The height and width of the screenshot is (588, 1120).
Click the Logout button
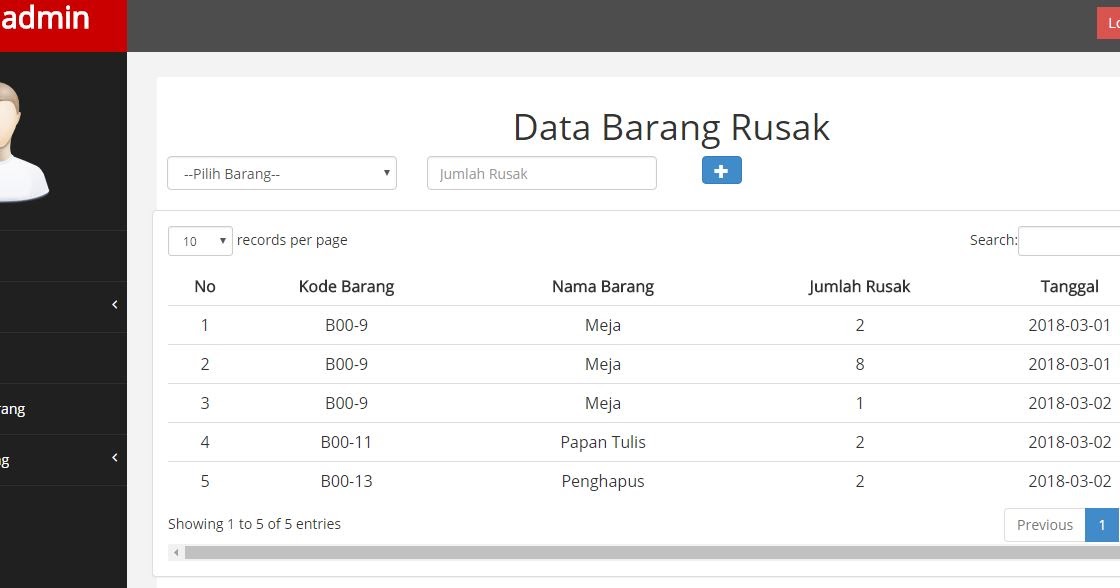coord(1113,21)
